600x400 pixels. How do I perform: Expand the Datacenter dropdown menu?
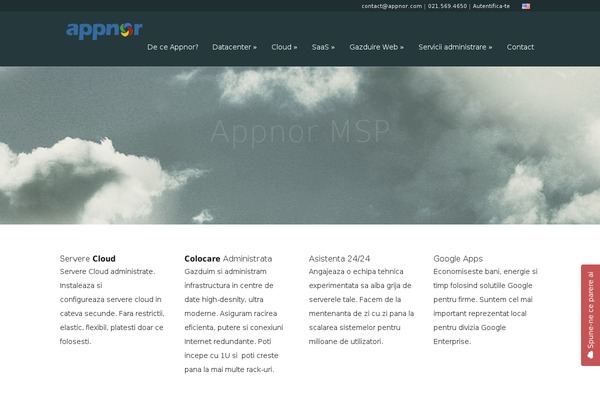(234, 47)
